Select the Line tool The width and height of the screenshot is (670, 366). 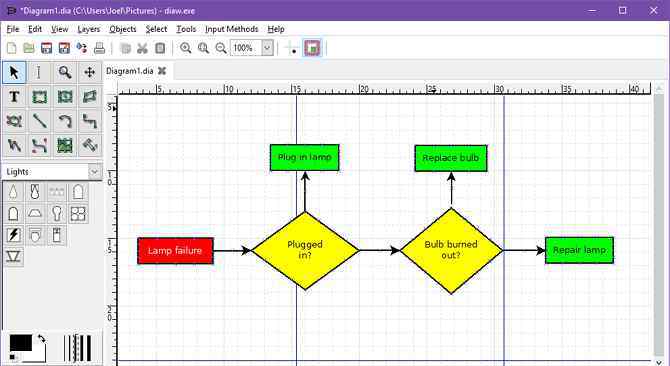coord(39,121)
